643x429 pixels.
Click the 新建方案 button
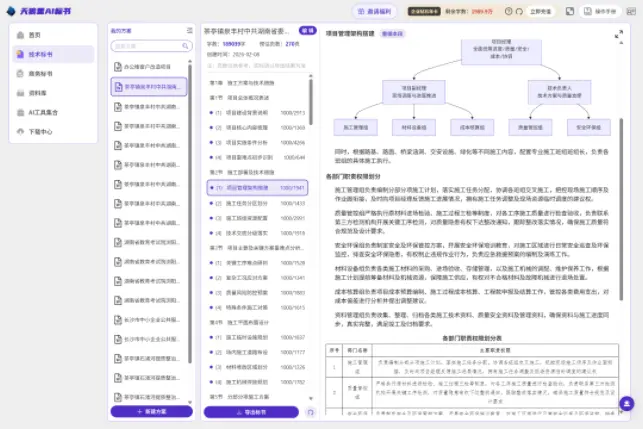point(150,411)
